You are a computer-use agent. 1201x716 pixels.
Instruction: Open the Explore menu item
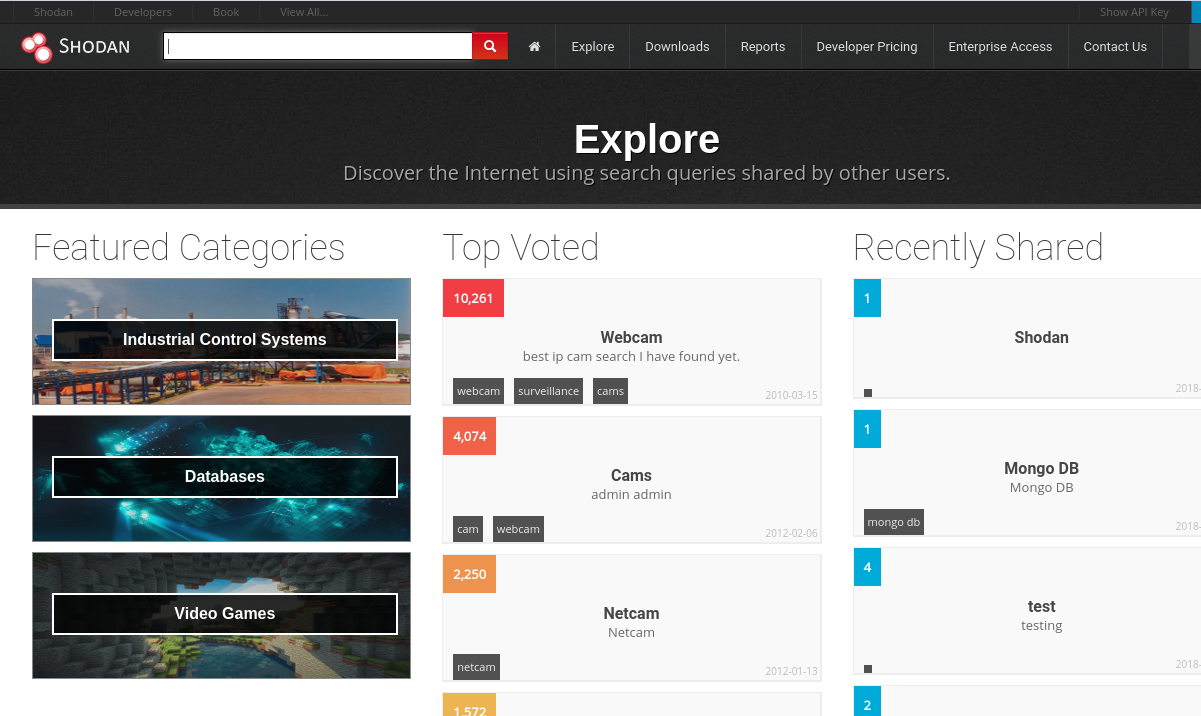coord(593,46)
